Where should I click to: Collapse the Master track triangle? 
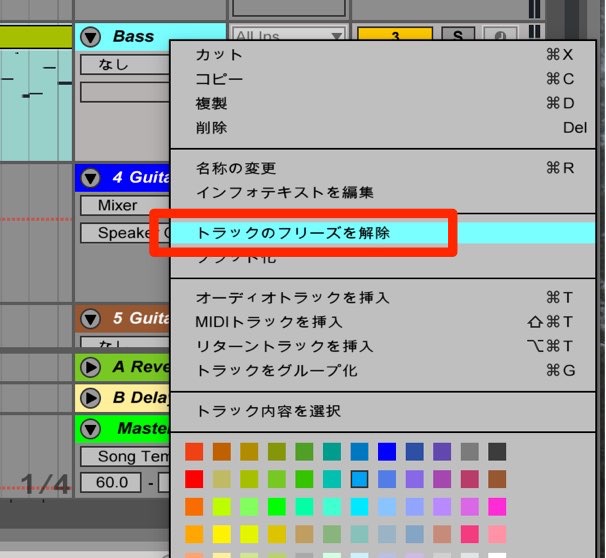click(90, 429)
